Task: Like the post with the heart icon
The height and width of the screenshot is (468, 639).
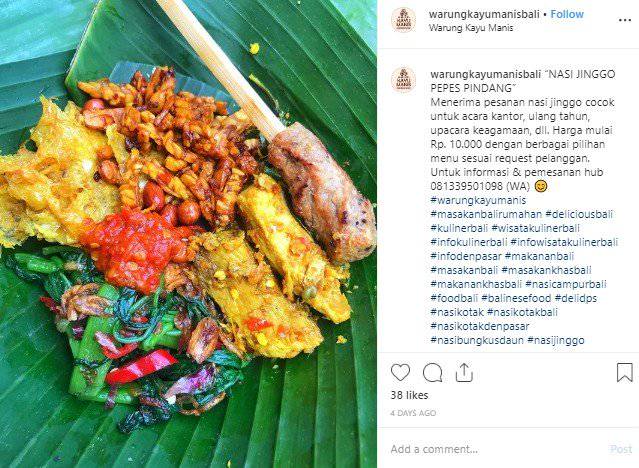Action: point(400,373)
